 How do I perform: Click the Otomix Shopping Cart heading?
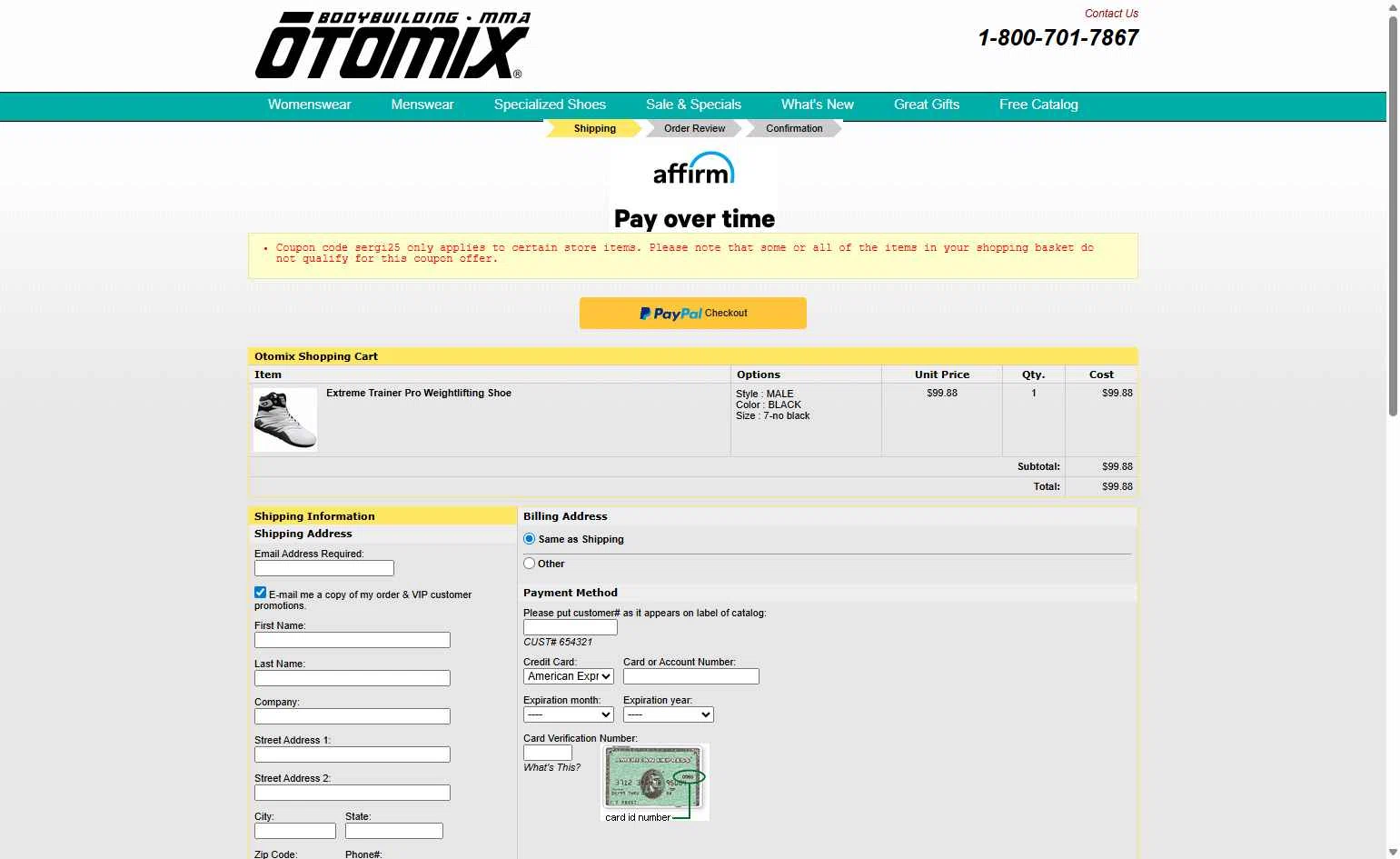tap(316, 356)
